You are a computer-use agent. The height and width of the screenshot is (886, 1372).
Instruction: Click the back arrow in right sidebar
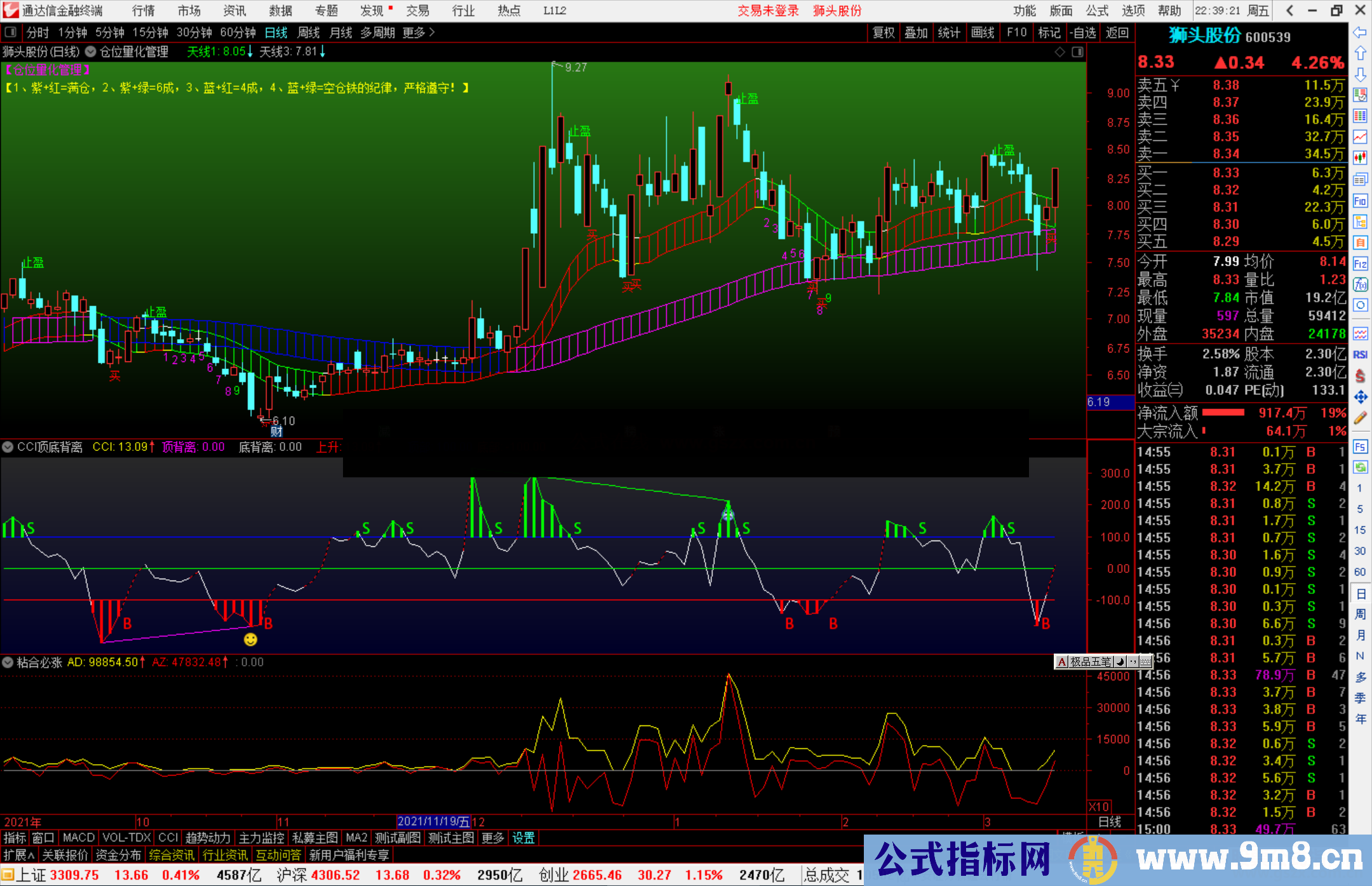point(1360,32)
